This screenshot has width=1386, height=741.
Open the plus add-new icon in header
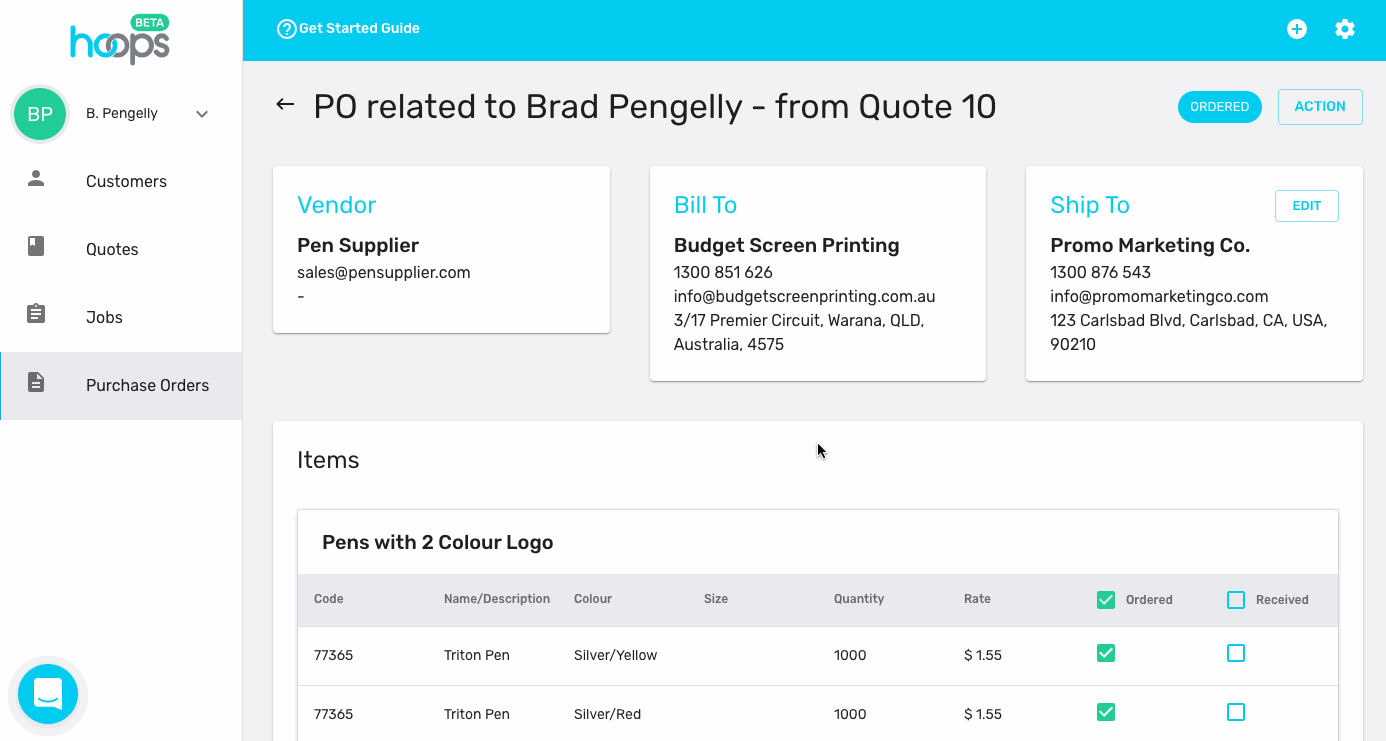1297,29
